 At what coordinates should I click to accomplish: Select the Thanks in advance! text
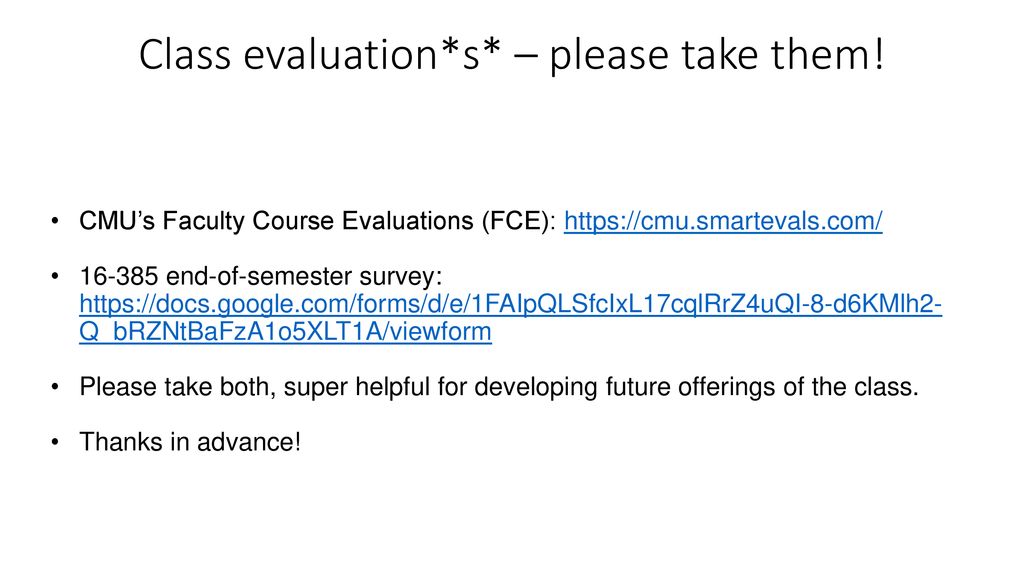point(190,442)
